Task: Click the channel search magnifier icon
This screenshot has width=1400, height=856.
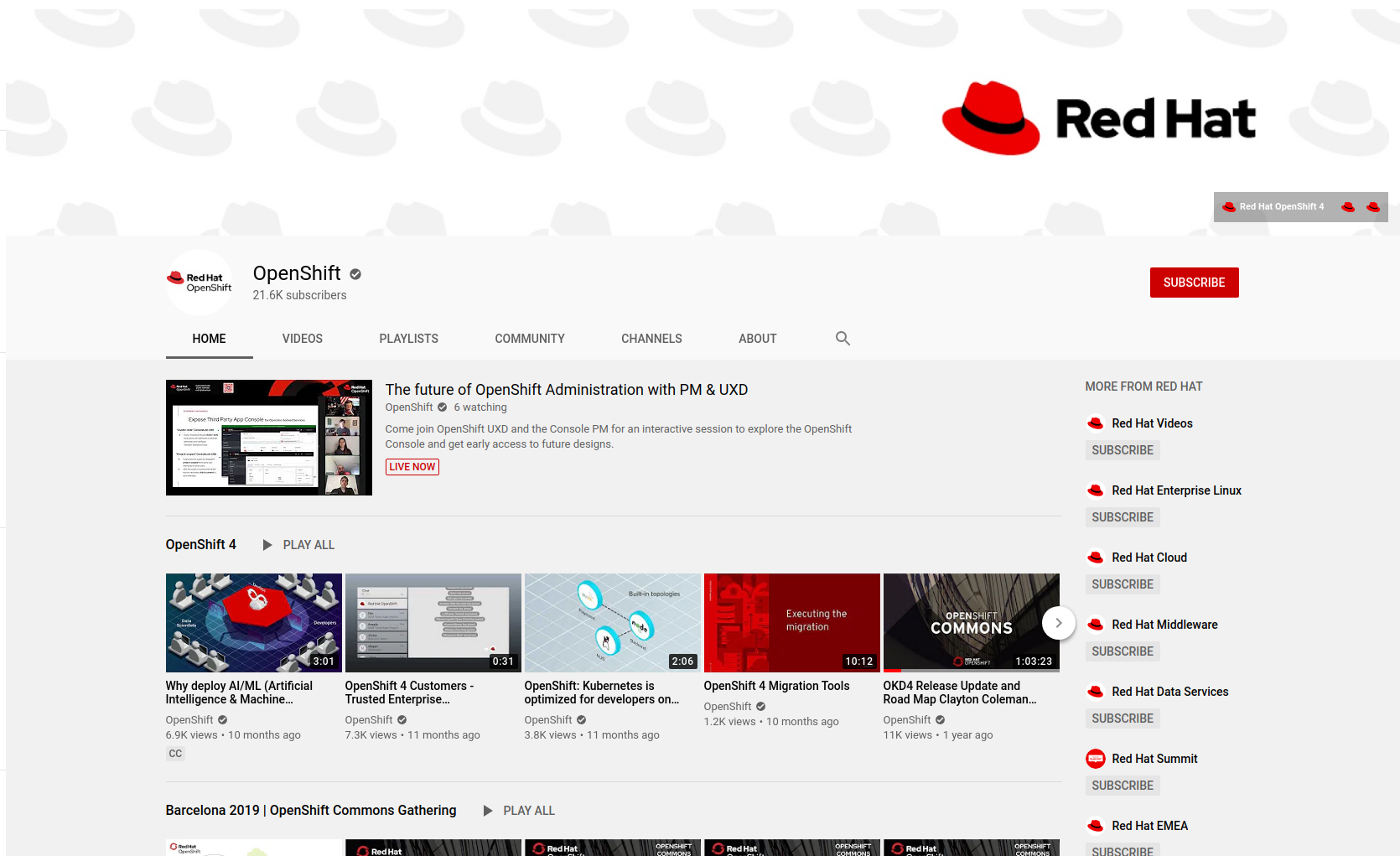Action: 843,339
